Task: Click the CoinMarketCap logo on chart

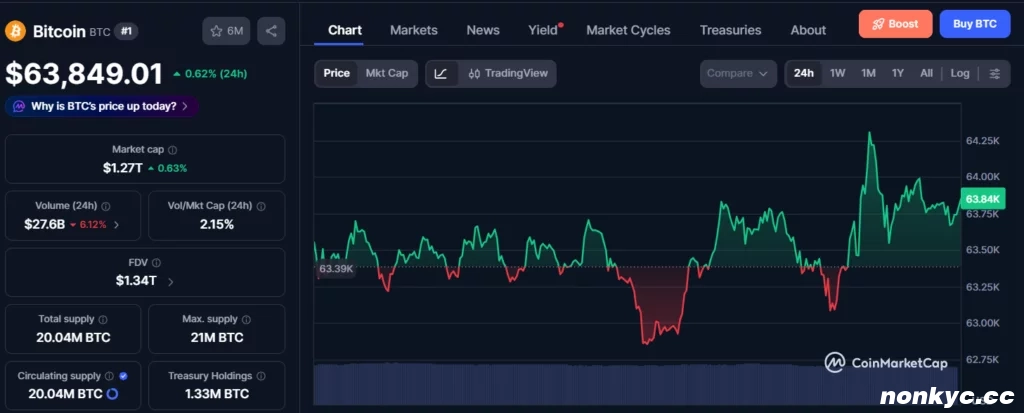Action: (886, 363)
